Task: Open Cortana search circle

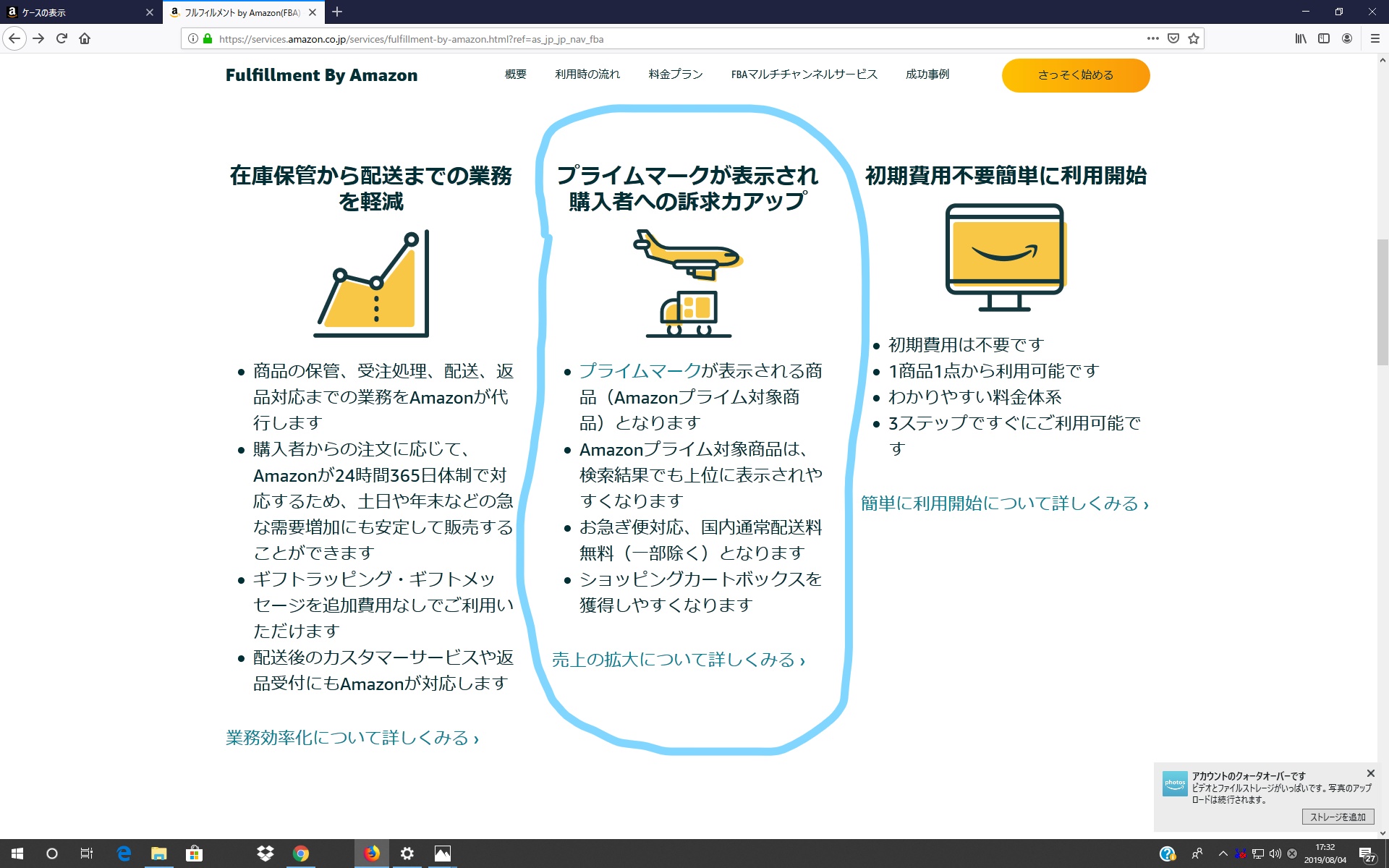Action: point(52,854)
